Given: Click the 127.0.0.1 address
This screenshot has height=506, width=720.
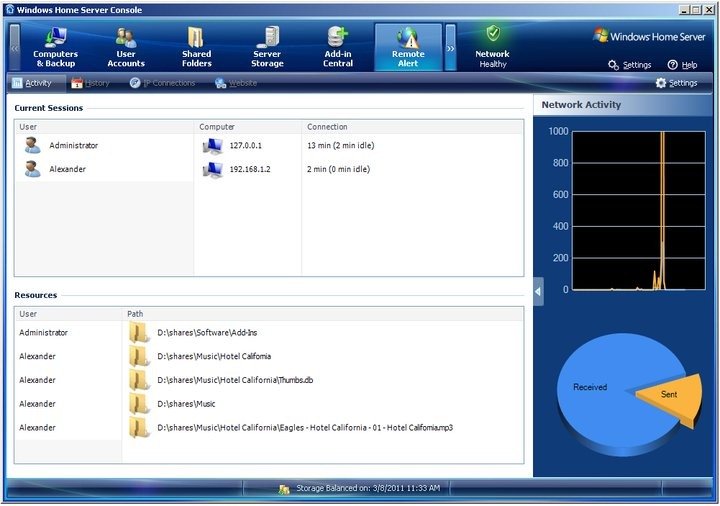Looking at the screenshot, I should 246,146.
